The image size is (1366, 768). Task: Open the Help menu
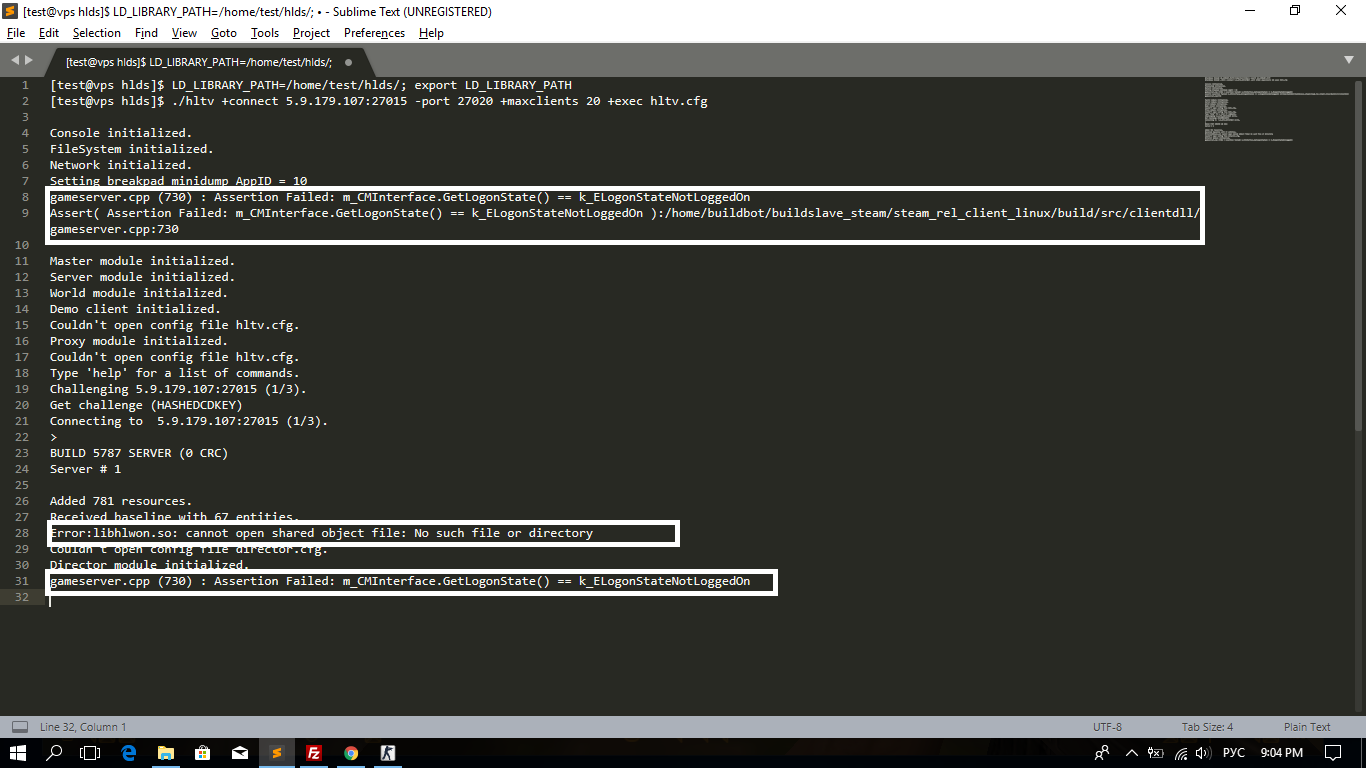click(431, 33)
